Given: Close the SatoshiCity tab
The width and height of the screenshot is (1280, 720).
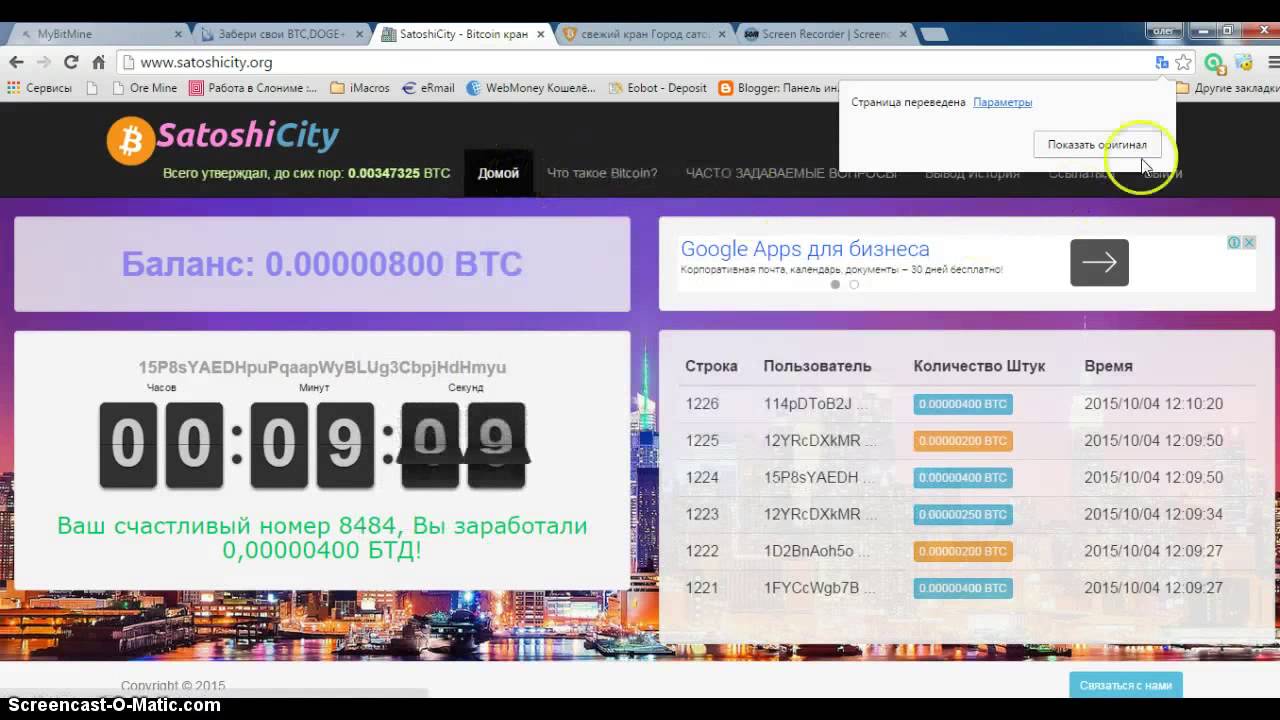Looking at the screenshot, I should [x=539, y=34].
